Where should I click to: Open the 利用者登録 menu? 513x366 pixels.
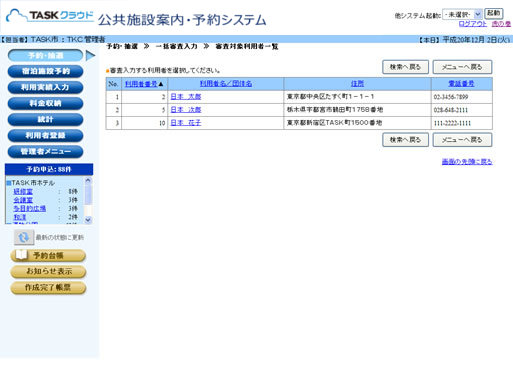pos(45,135)
